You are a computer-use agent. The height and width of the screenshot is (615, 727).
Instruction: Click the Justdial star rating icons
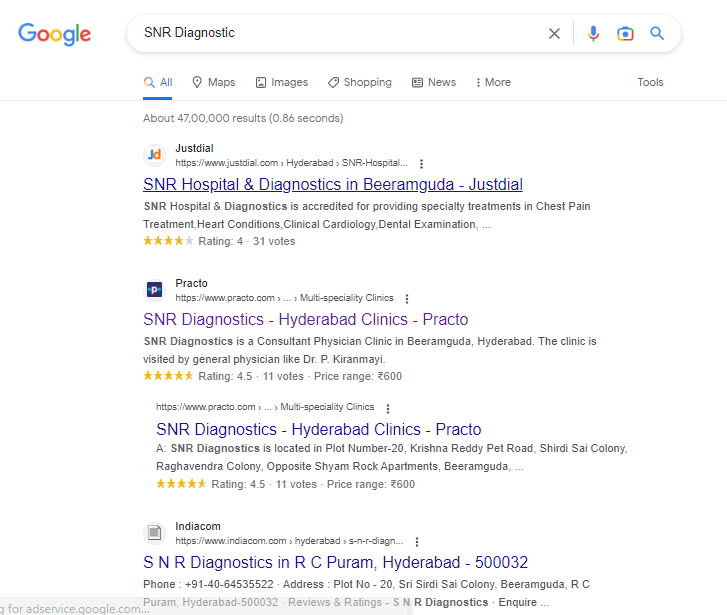[x=168, y=241]
